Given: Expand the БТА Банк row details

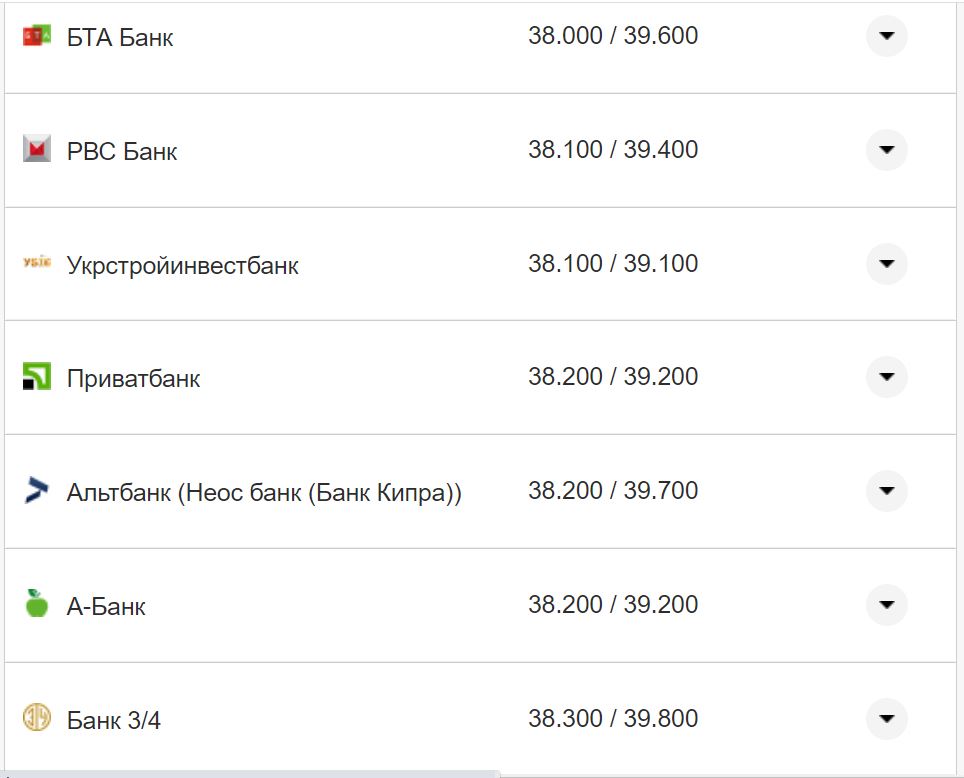Looking at the screenshot, I should [x=886, y=36].
